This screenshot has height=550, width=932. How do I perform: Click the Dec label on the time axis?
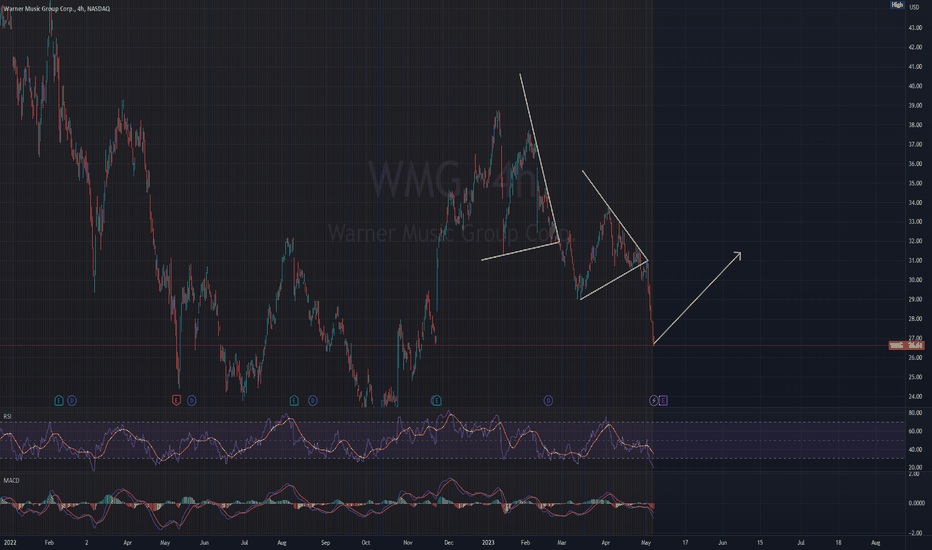click(449, 543)
